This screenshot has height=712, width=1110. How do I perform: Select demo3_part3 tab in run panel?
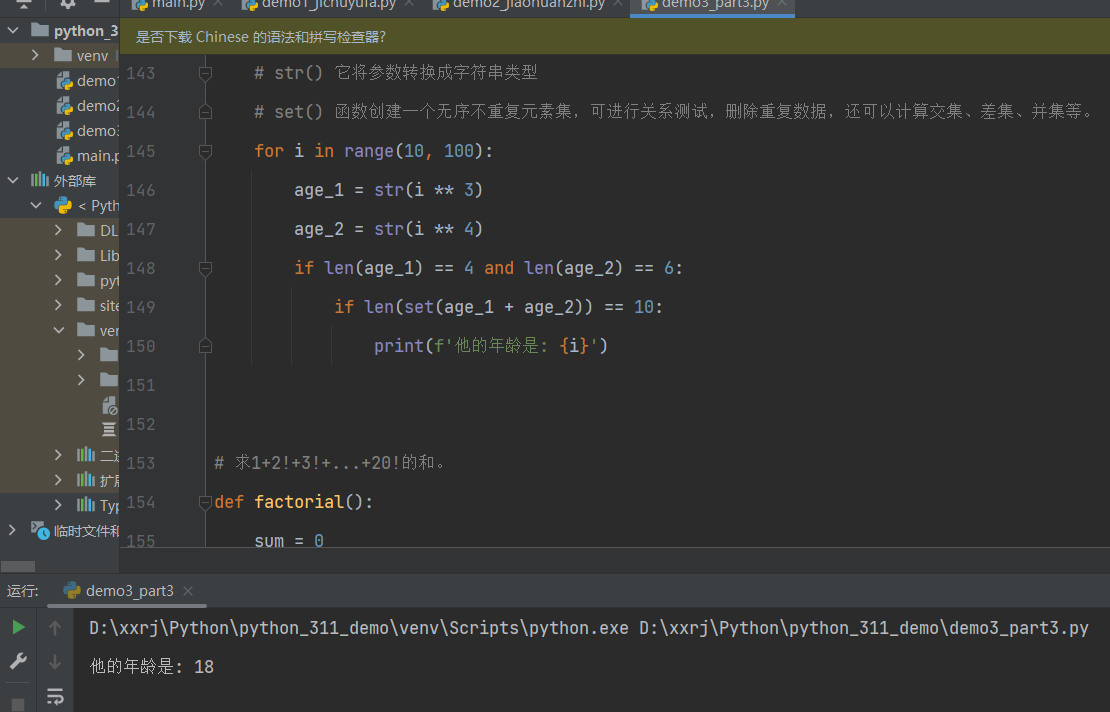click(128, 591)
